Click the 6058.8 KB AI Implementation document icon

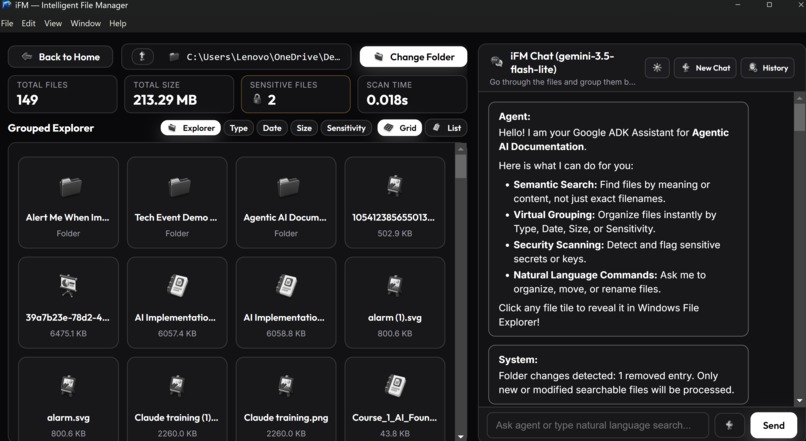click(286, 286)
